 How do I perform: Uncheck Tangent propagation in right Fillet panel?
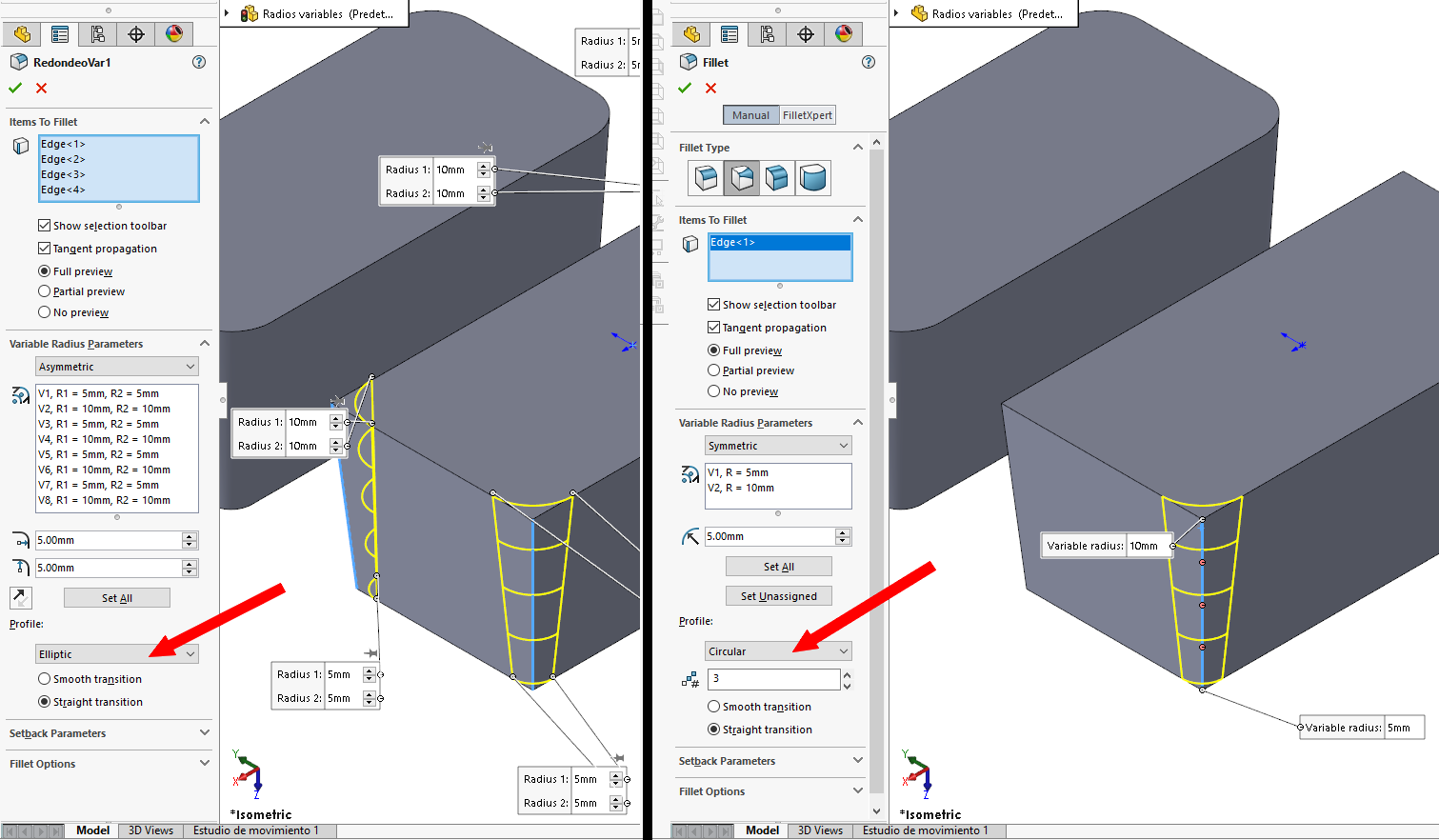click(x=713, y=328)
